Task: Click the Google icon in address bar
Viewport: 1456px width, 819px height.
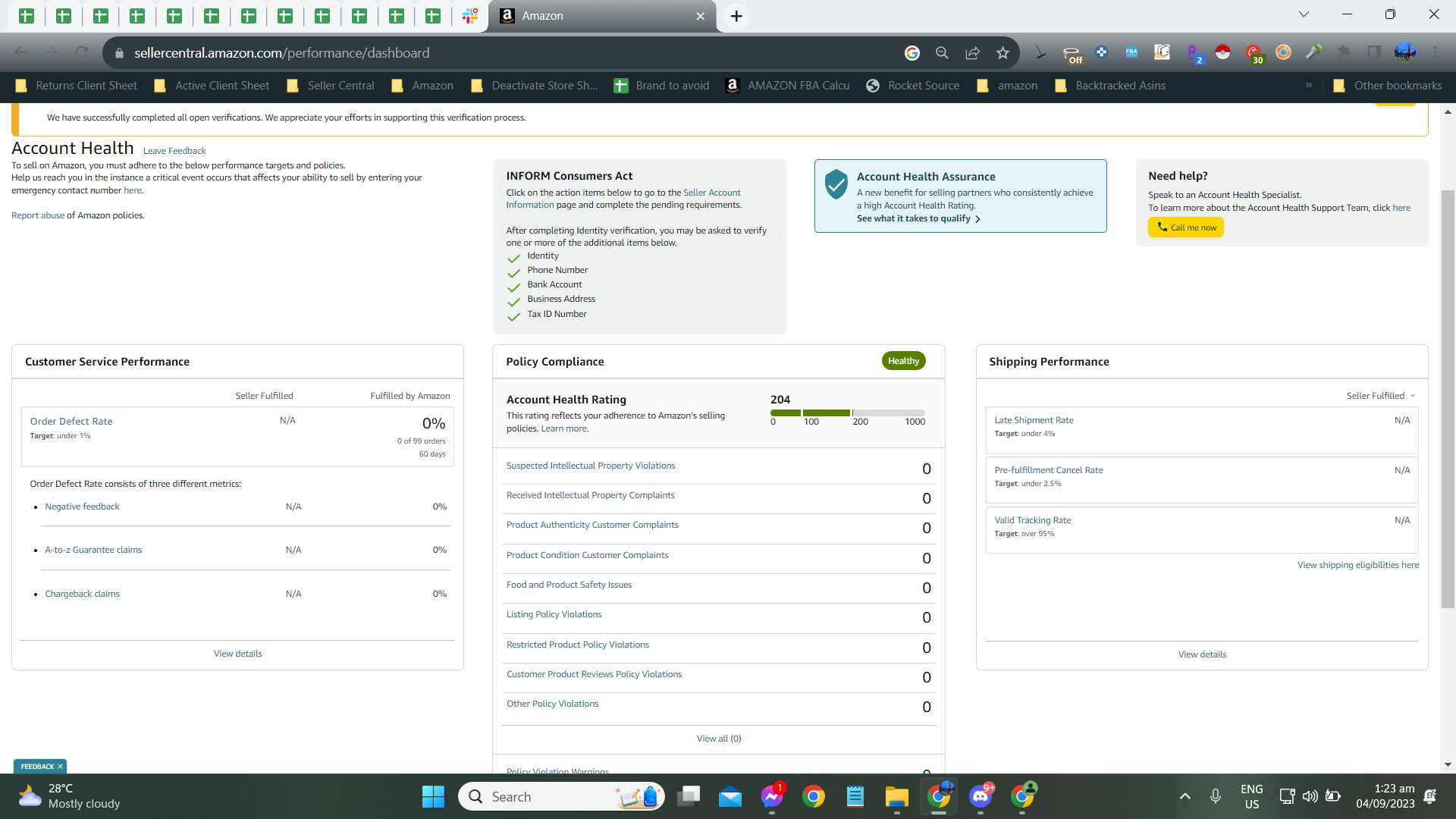Action: pyautogui.click(x=912, y=53)
